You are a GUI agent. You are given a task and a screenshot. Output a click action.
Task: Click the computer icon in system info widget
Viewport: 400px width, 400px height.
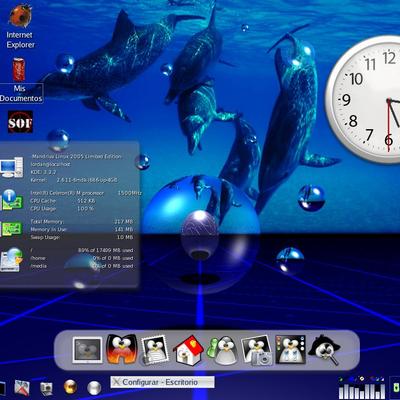11,167
